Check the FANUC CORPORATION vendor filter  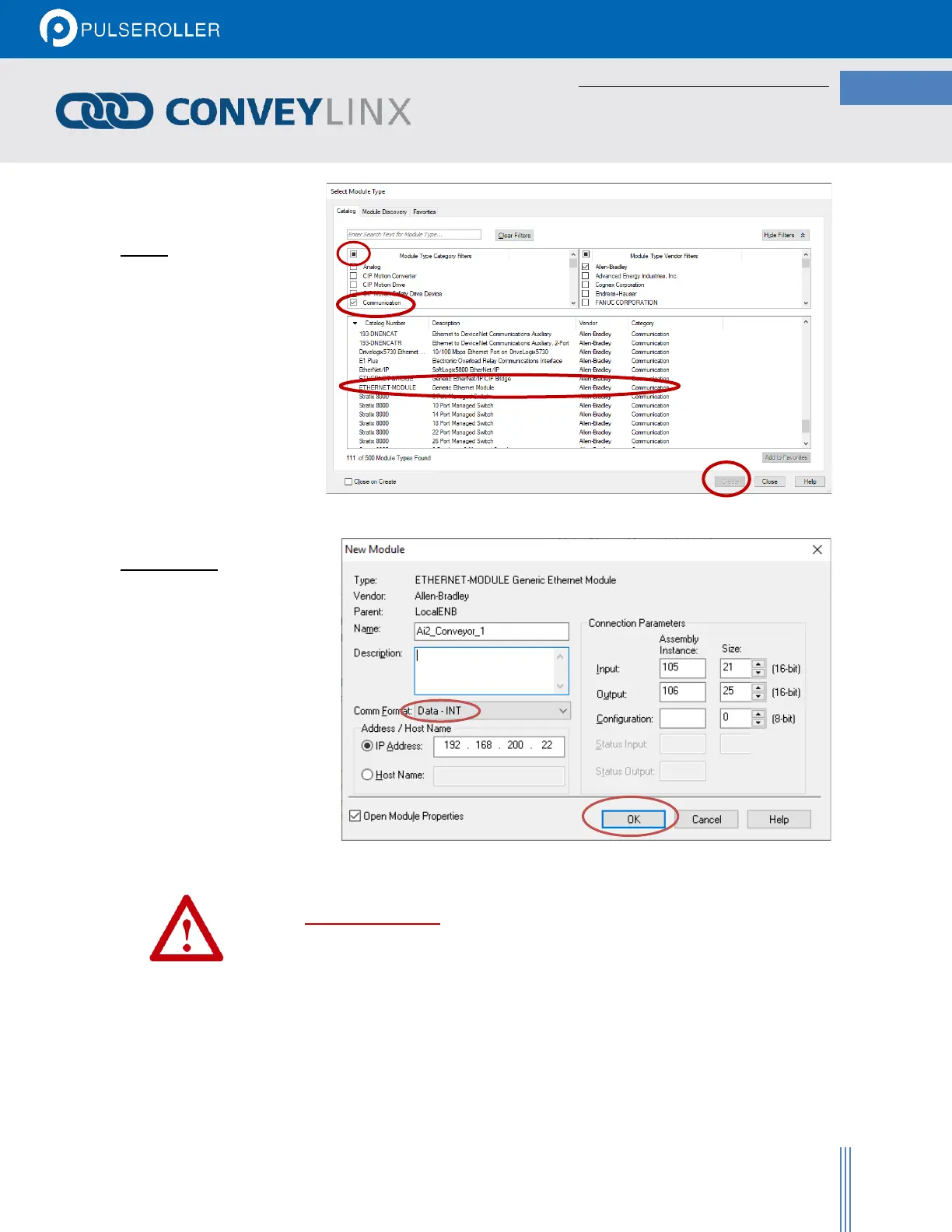click(x=586, y=303)
